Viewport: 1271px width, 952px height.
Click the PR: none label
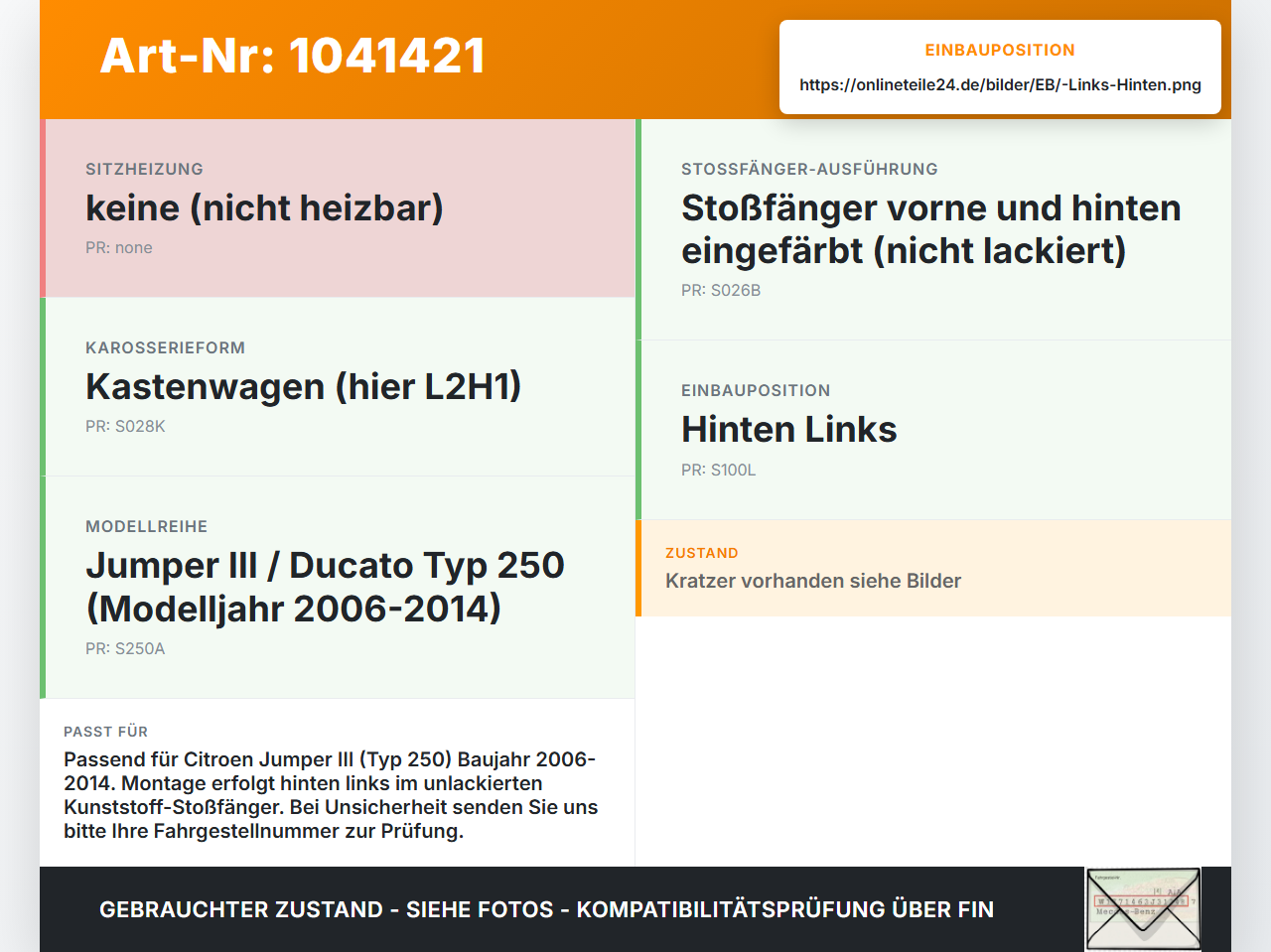[119, 247]
